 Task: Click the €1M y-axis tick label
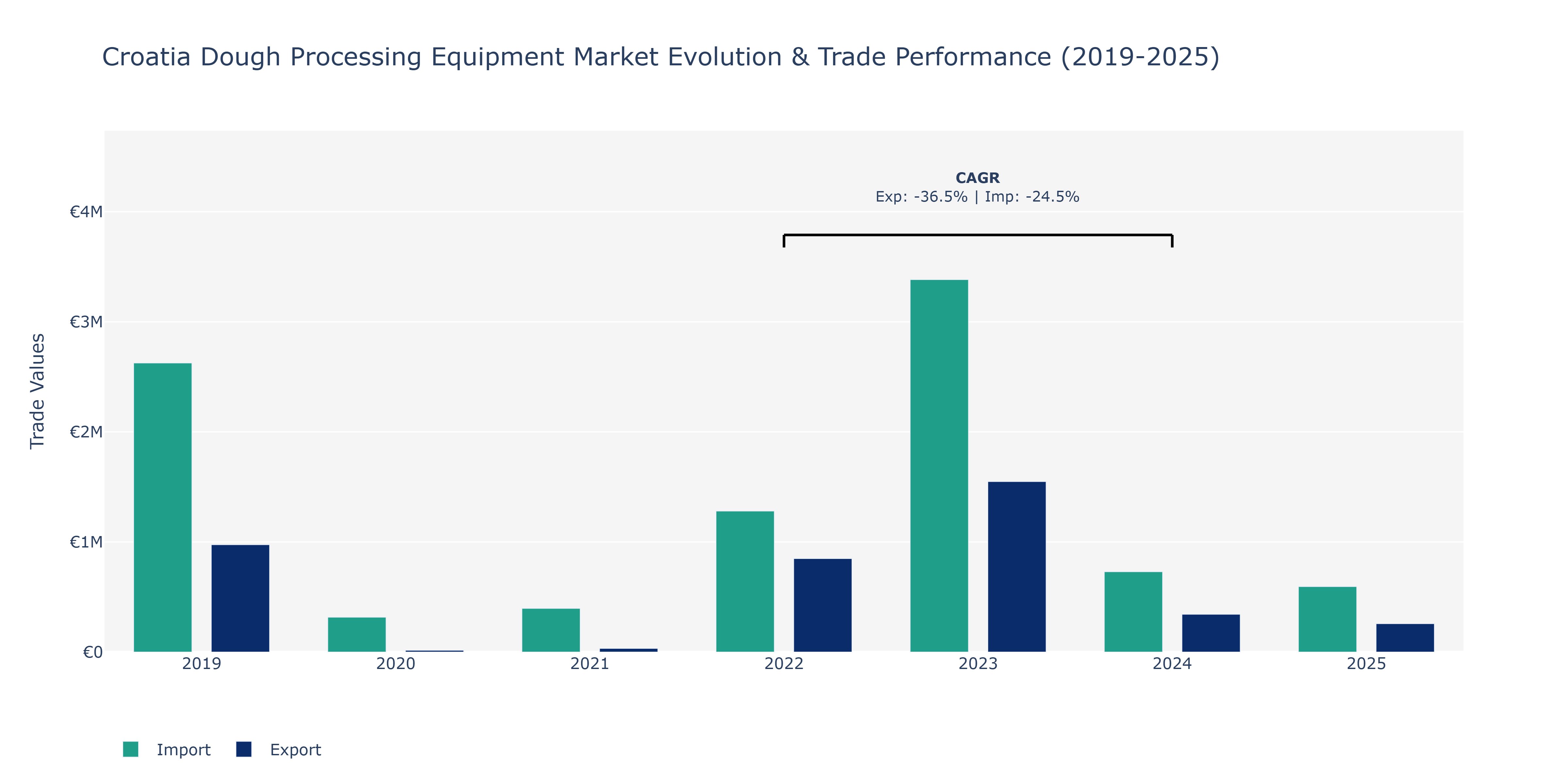click(x=86, y=542)
